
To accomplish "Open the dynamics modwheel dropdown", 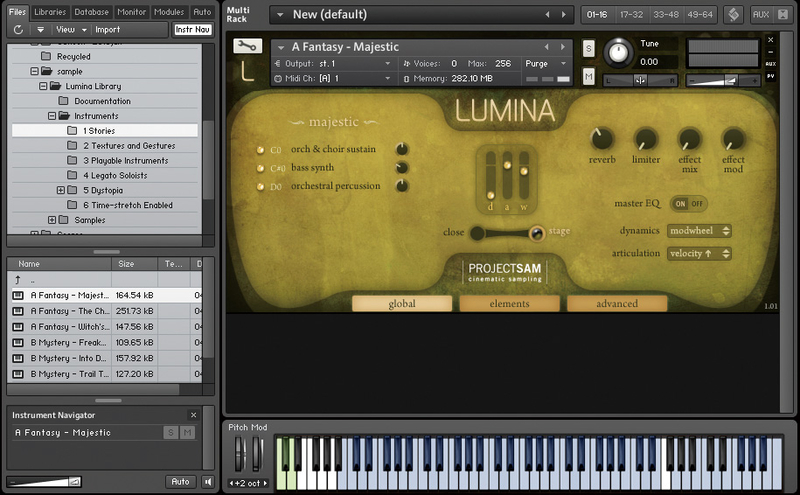I will click(x=699, y=231).
